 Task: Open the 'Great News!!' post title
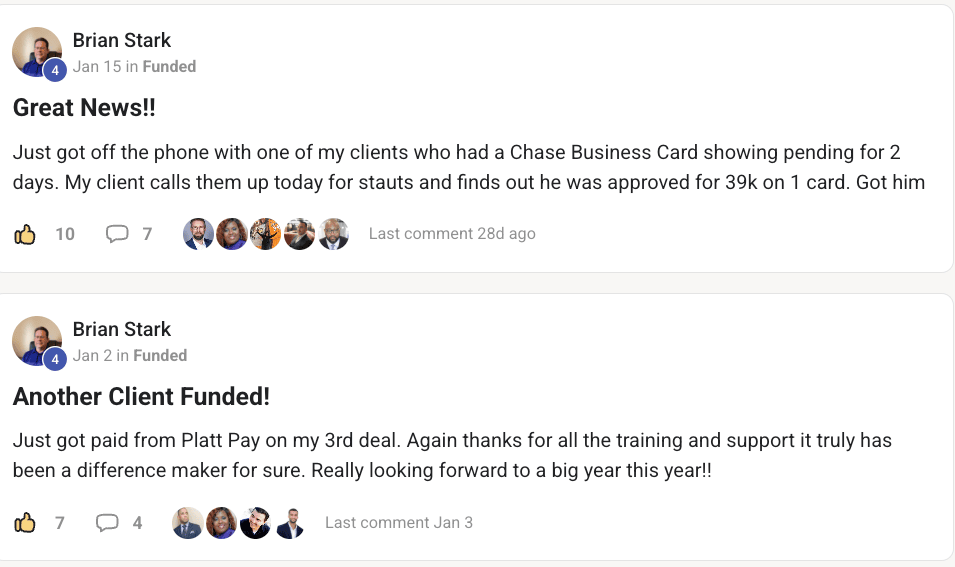[84, 108]
